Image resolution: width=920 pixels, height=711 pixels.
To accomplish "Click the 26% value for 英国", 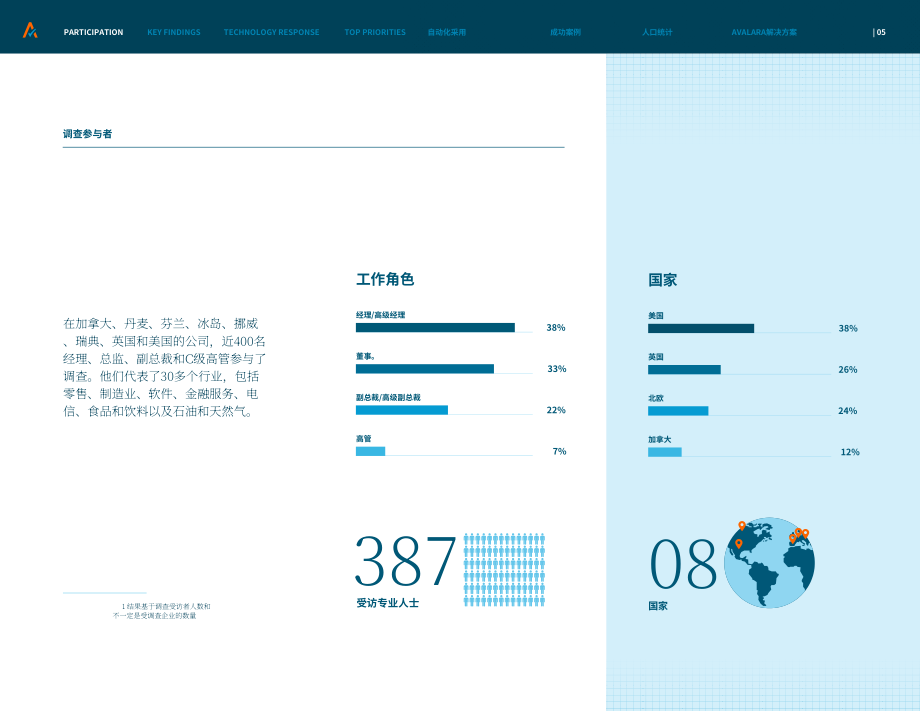I will (848, 370).
